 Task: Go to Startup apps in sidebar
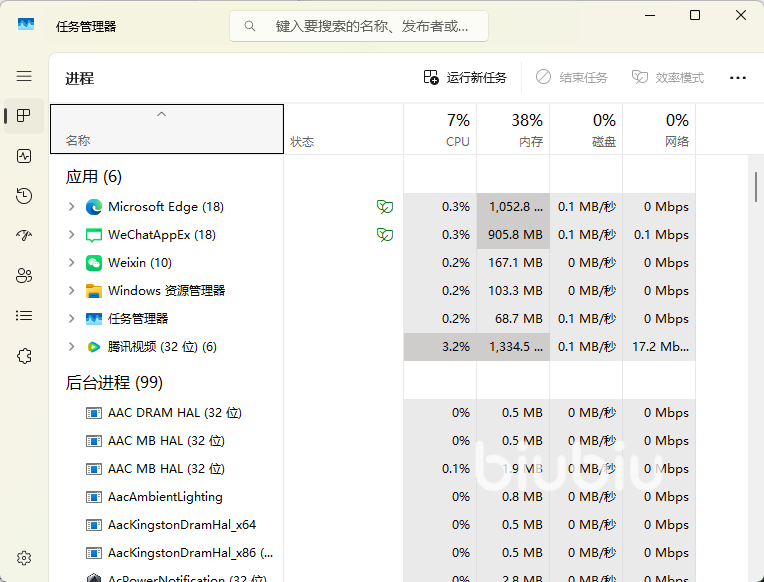(x=24, y=236)
